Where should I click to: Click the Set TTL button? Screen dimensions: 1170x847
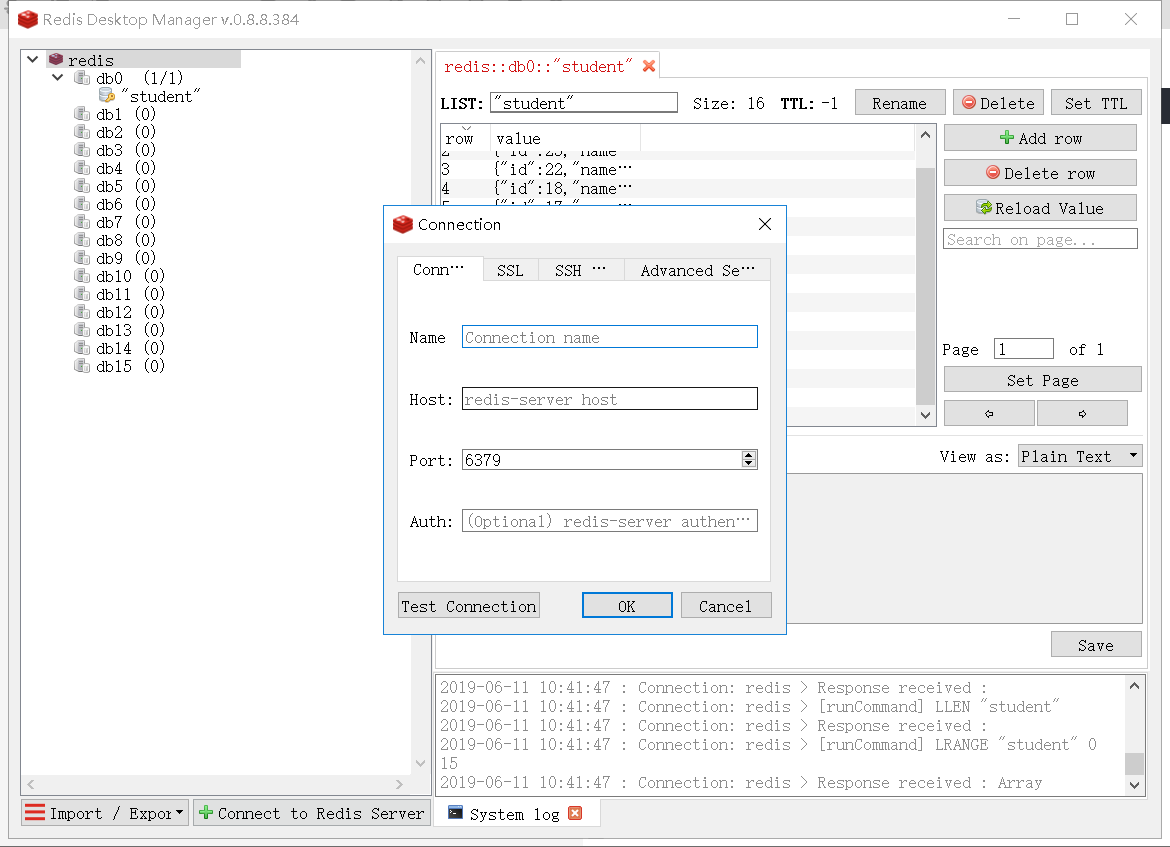point(1096,103)
